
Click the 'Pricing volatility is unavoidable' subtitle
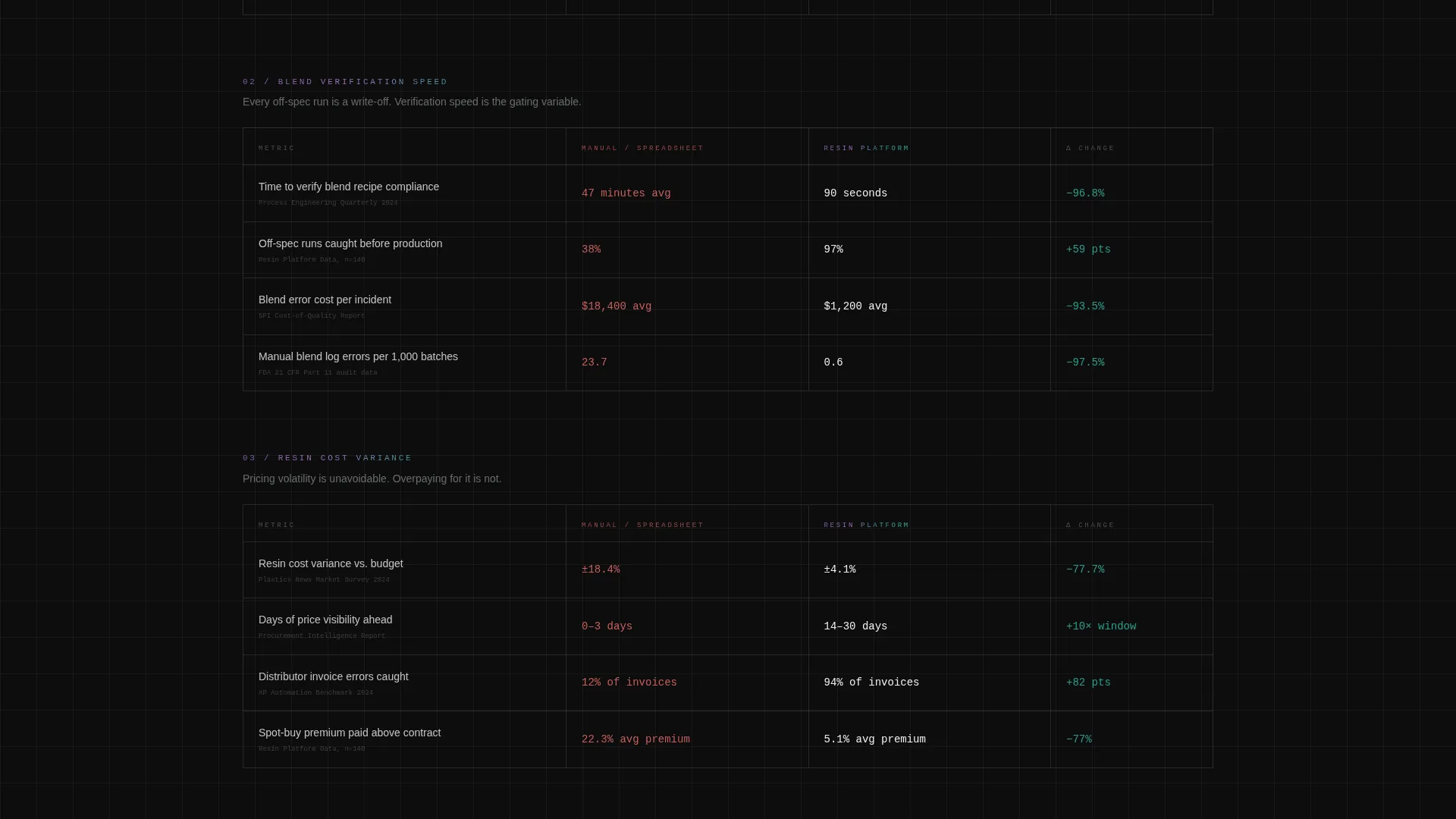(x=372, y=479)
